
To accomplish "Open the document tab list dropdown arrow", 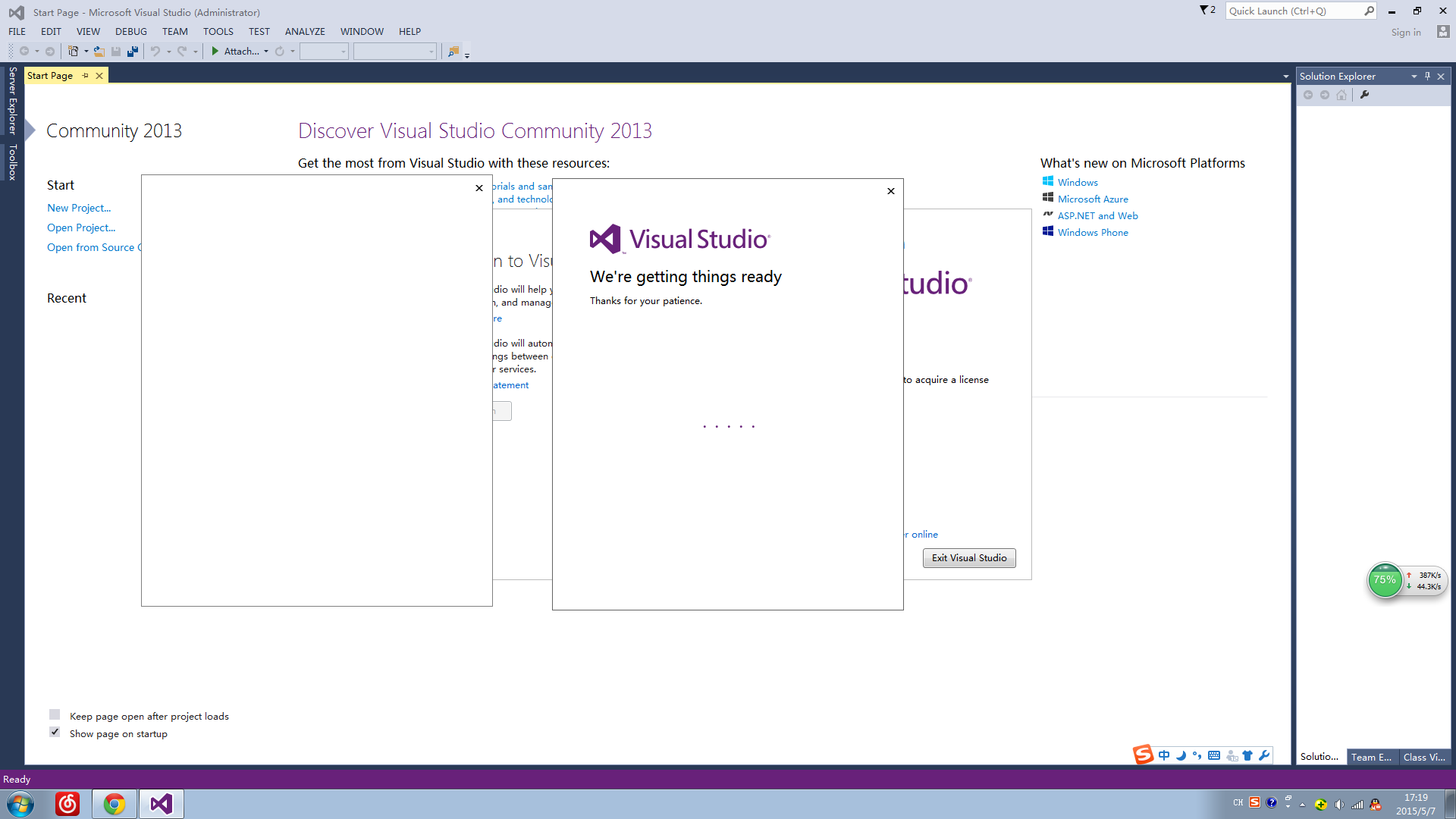I will point(1285,77).
